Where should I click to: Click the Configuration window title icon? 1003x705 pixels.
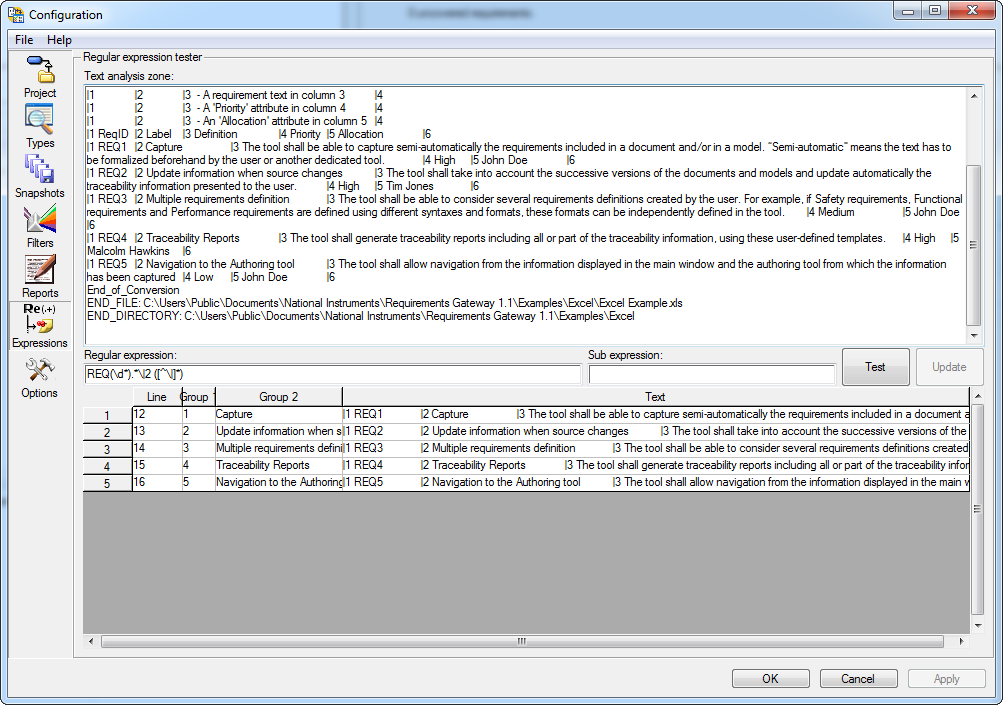[x=15, y=14]
